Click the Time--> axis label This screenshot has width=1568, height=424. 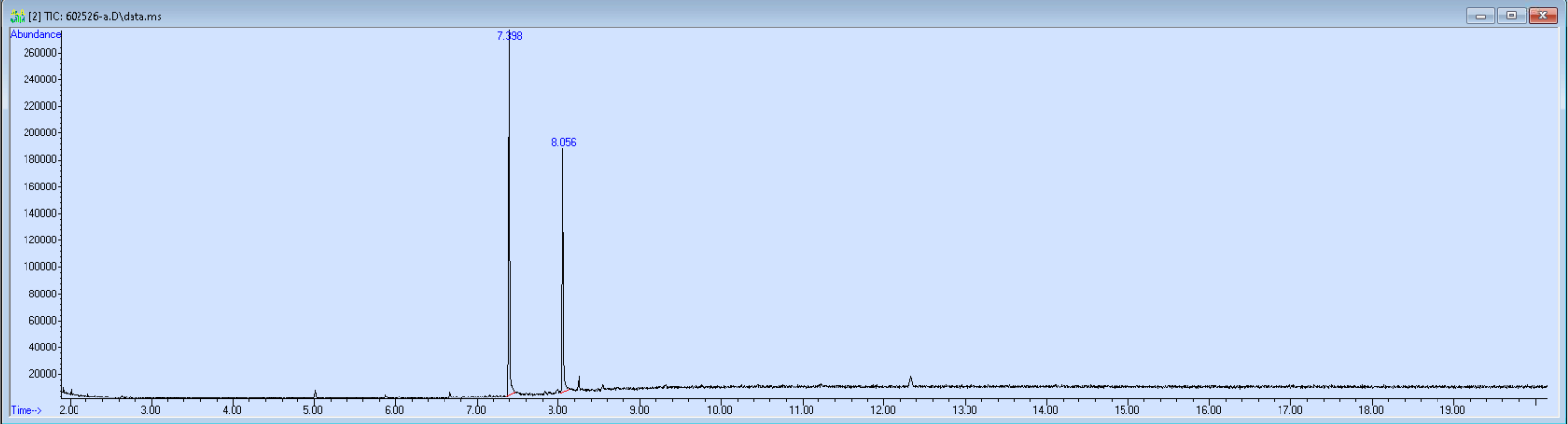pyautogui.click(x=26, y=410)
